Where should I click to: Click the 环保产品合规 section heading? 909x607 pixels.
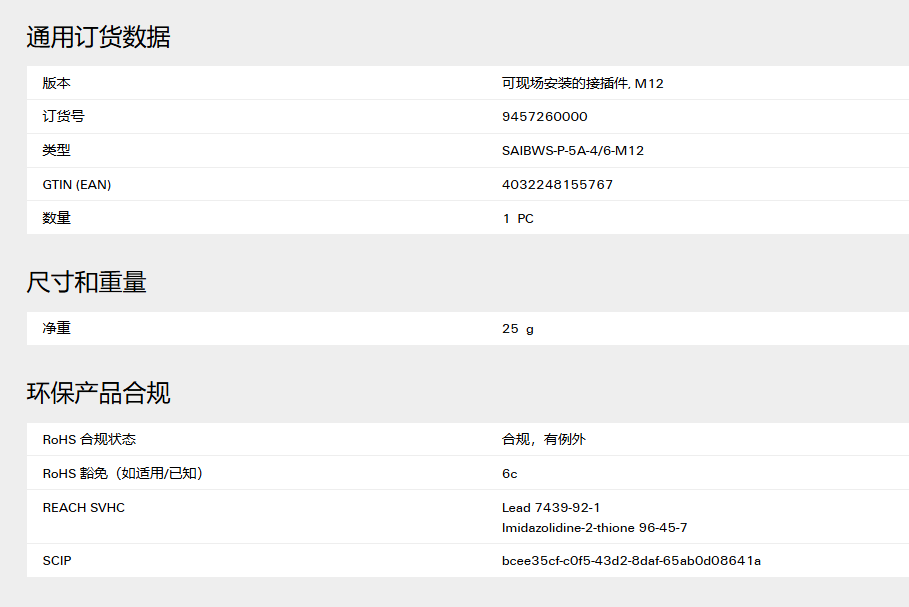[98, 393]
